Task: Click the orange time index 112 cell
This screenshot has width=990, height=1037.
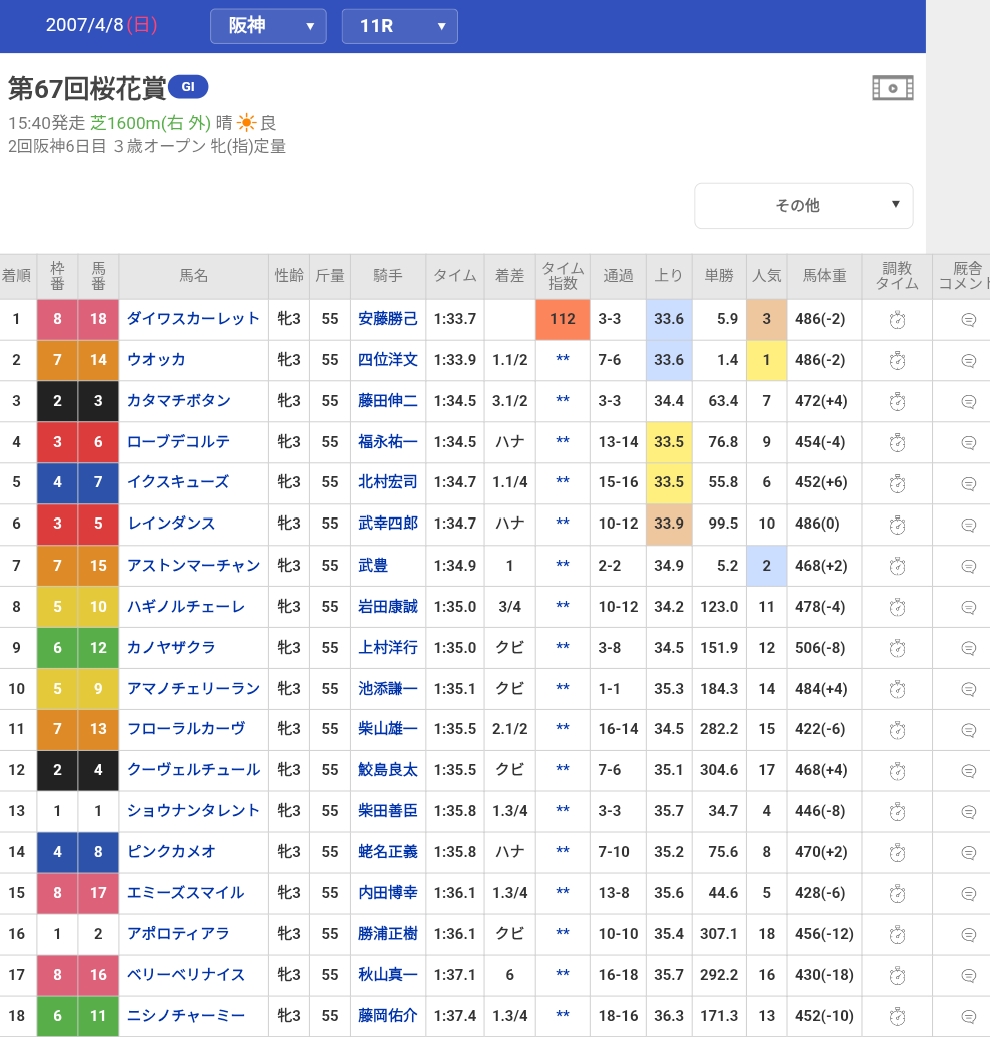Action: tap(563, 320)
